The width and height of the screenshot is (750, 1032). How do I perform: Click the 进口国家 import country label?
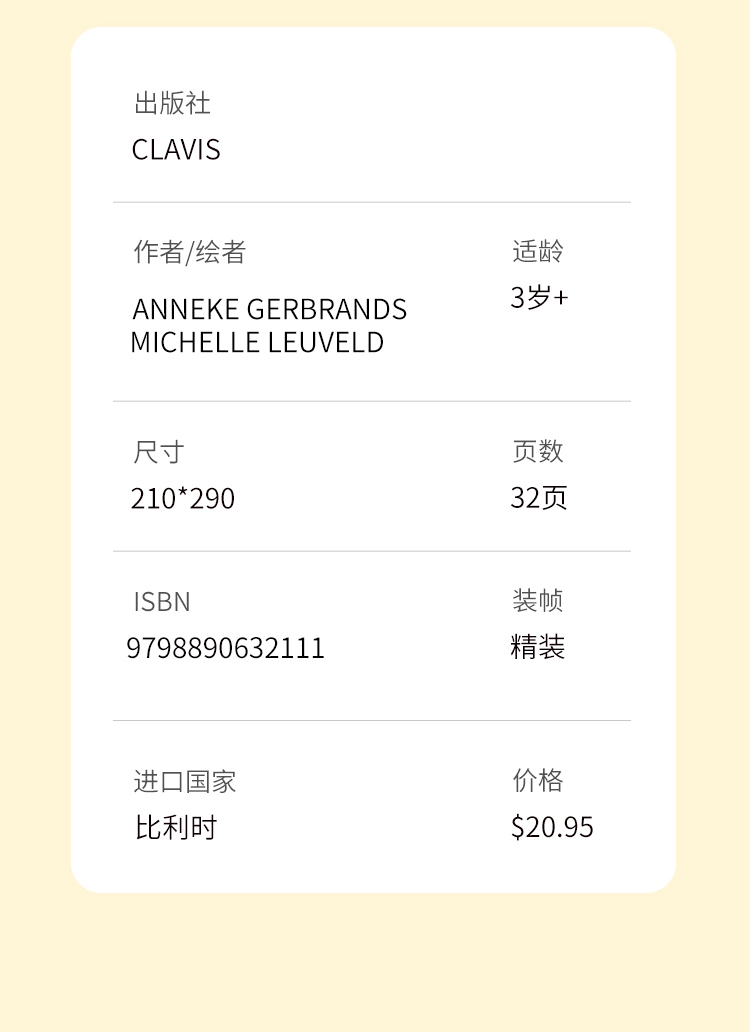pos(185,781)
